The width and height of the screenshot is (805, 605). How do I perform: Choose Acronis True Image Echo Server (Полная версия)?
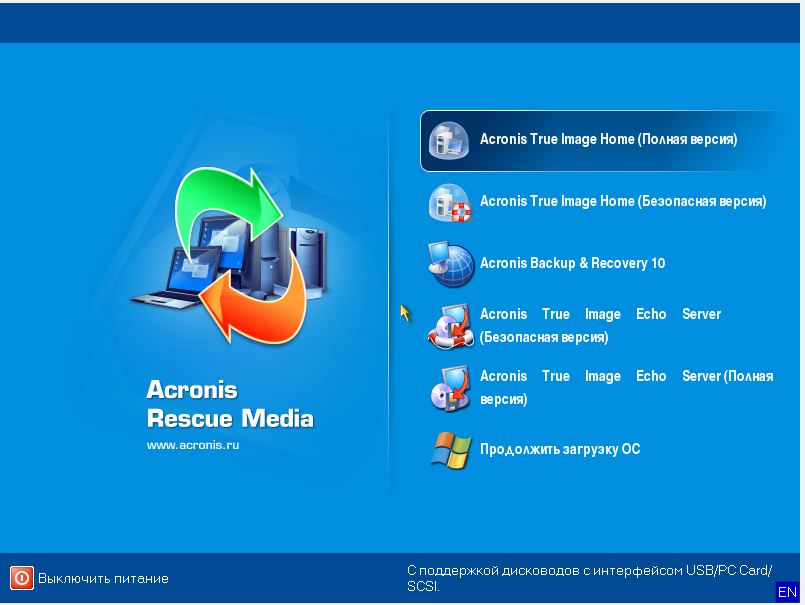[625, 388]
